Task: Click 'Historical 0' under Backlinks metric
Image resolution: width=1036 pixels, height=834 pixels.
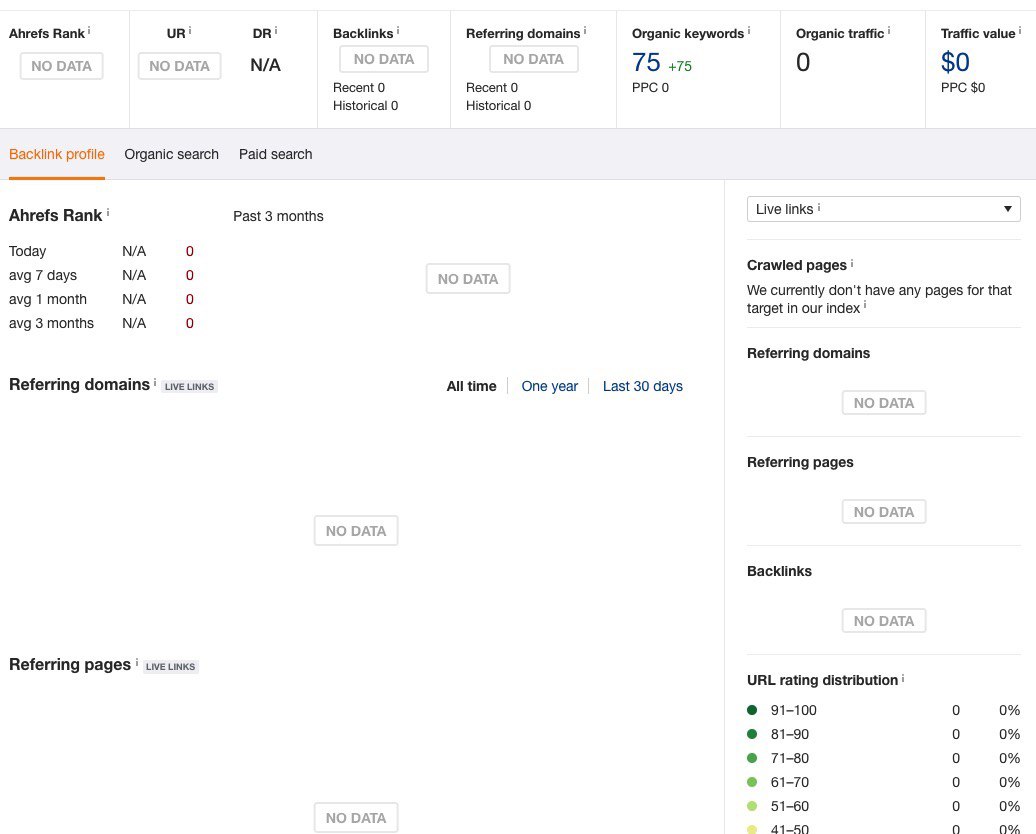Action: coord(365,105)
